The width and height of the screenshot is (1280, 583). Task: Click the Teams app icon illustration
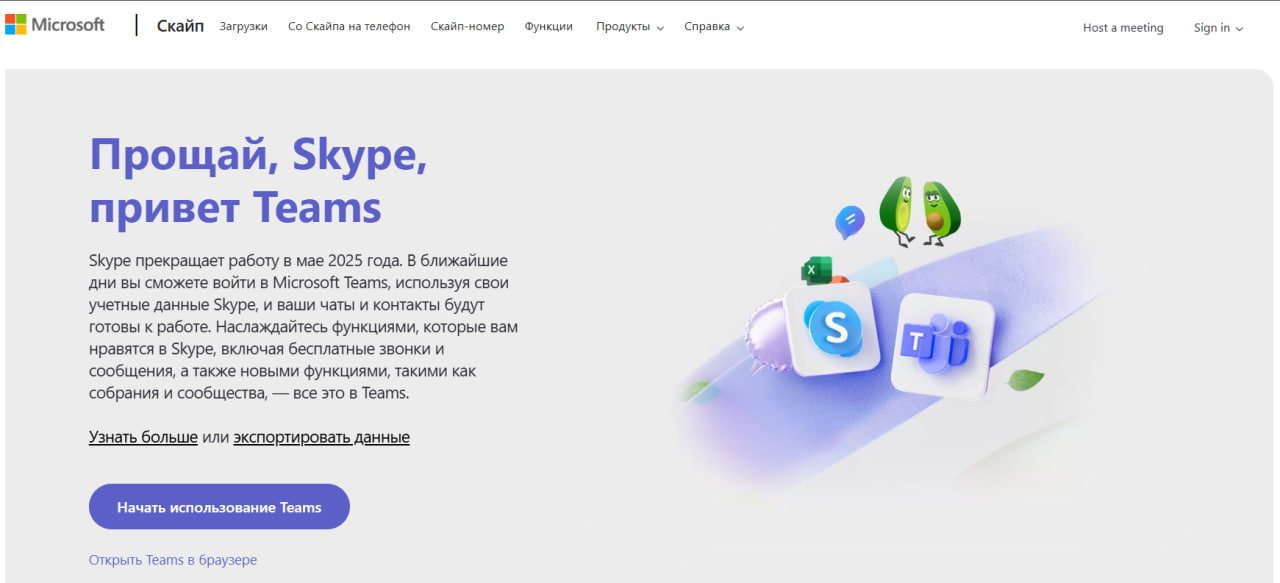tap(942, 344)
